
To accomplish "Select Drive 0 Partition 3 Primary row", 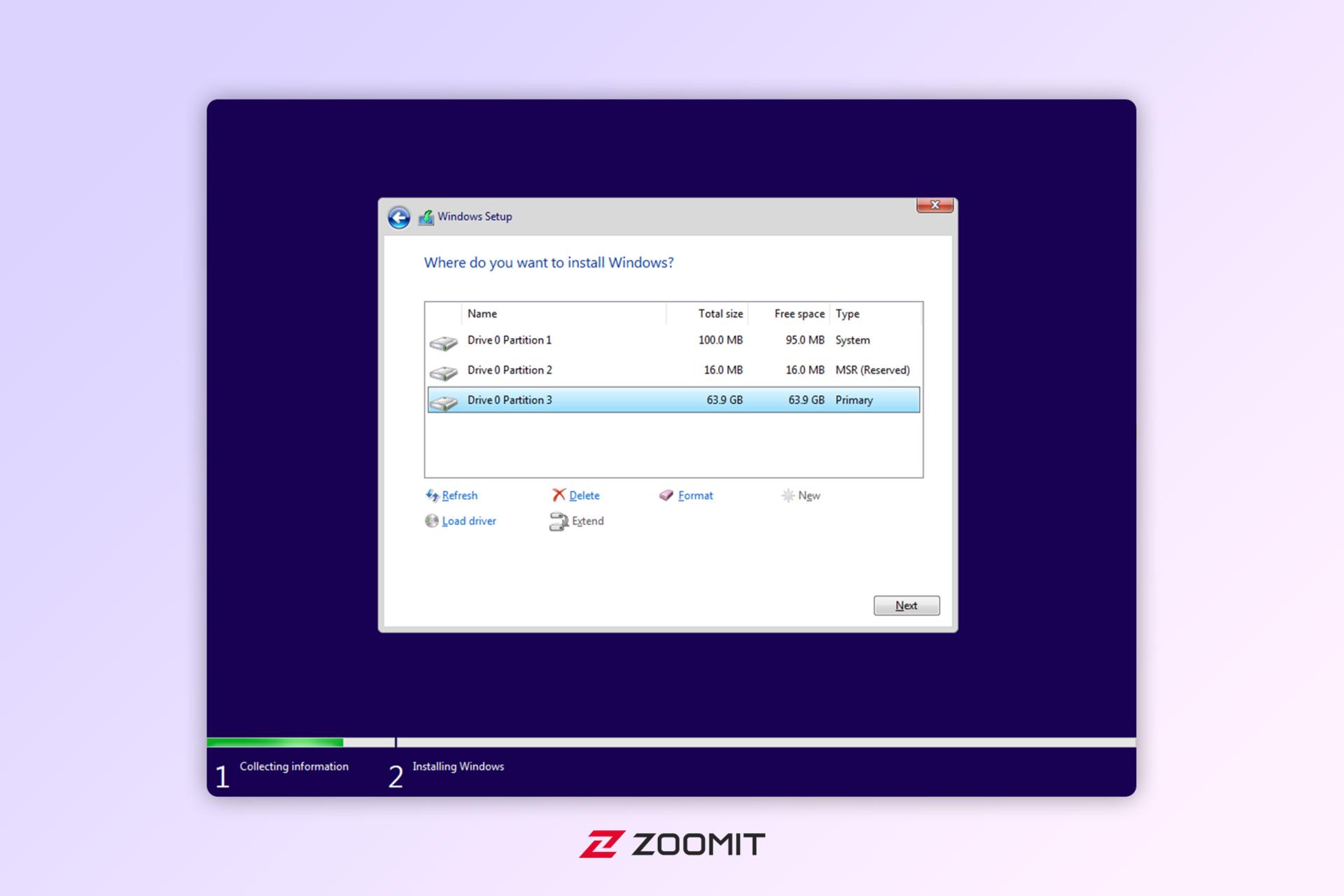I will [673, 400].
